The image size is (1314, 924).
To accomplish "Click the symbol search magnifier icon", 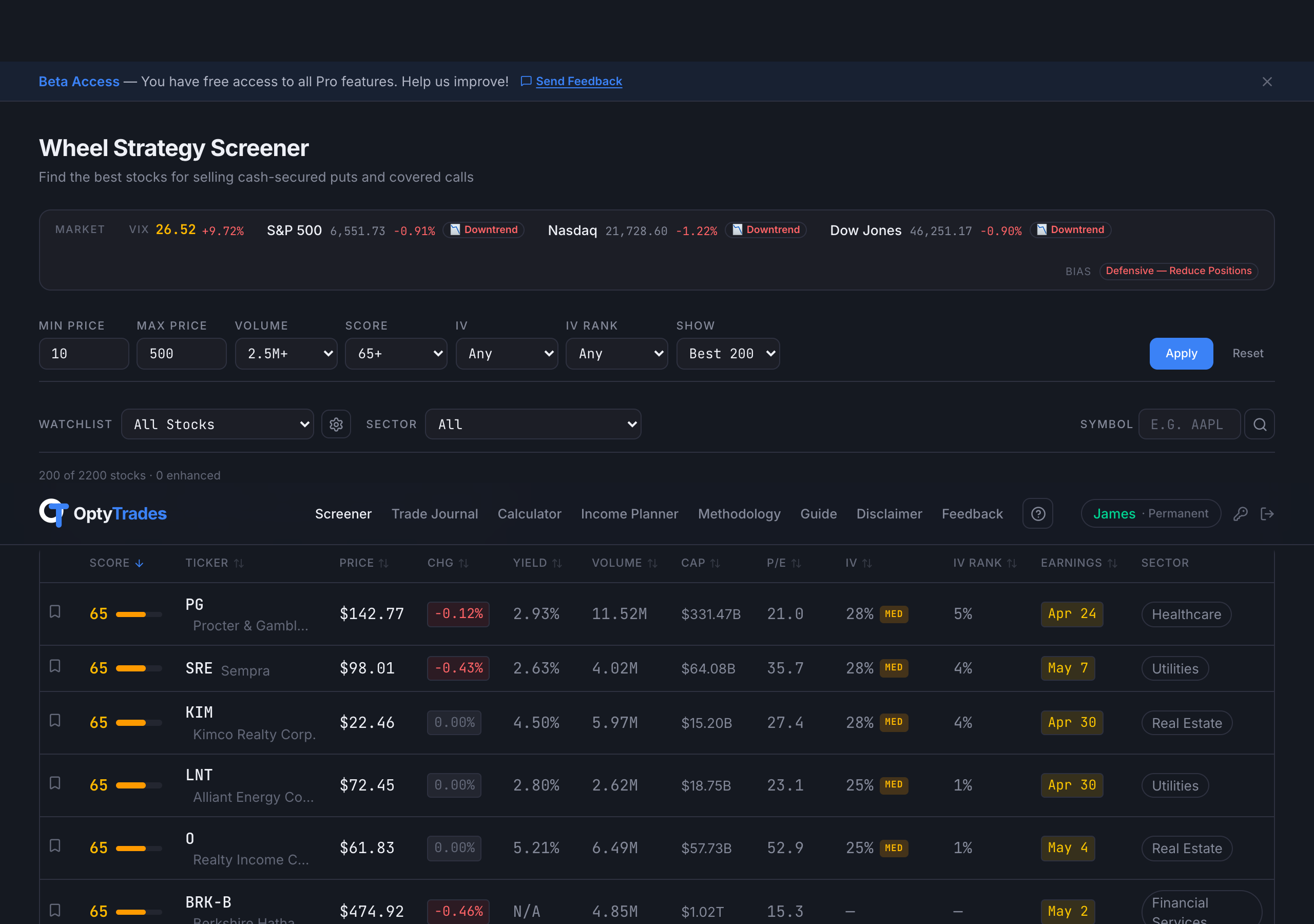I will tap(1259, 423).
